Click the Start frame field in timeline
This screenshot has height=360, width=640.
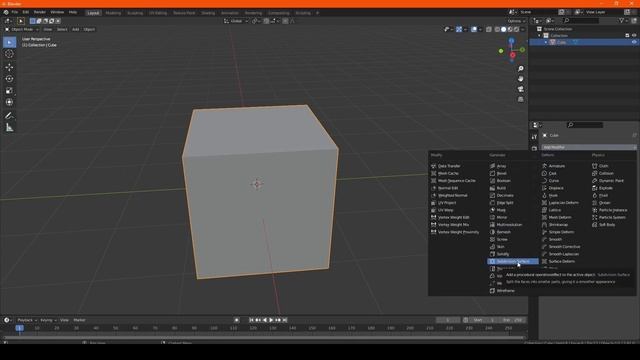pos(483,320)
